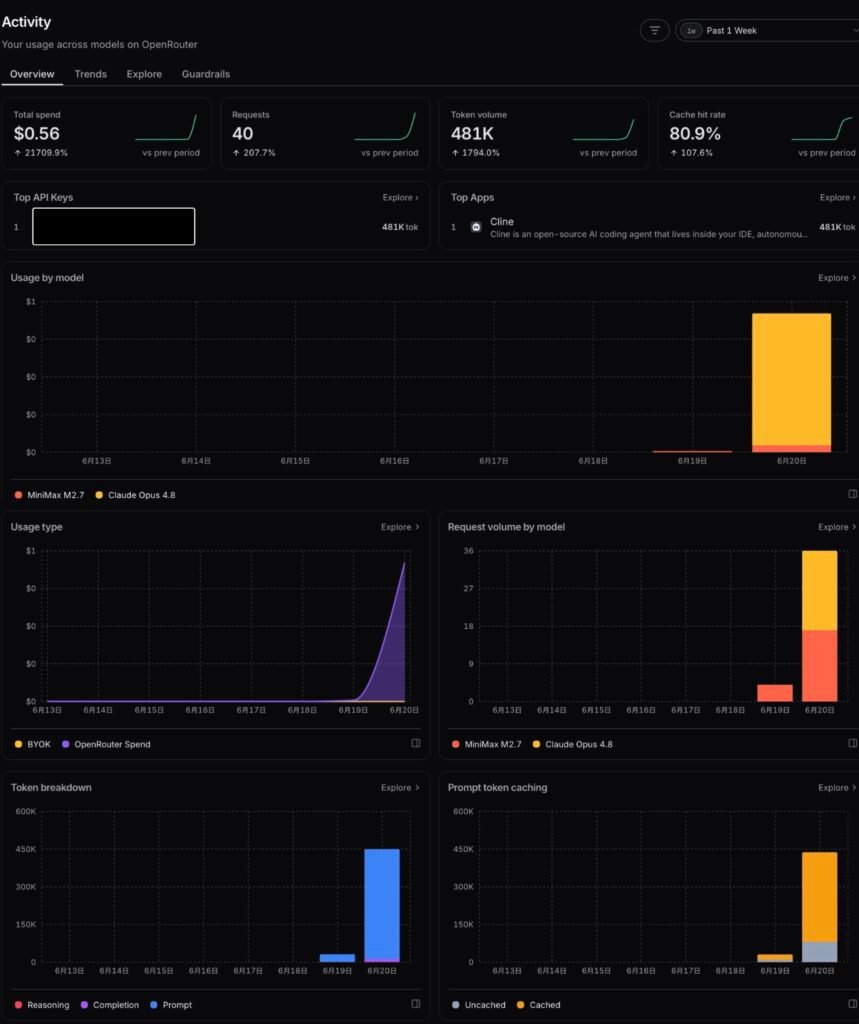
Task: Open the filter options icon button
Action: coord(654,31)
